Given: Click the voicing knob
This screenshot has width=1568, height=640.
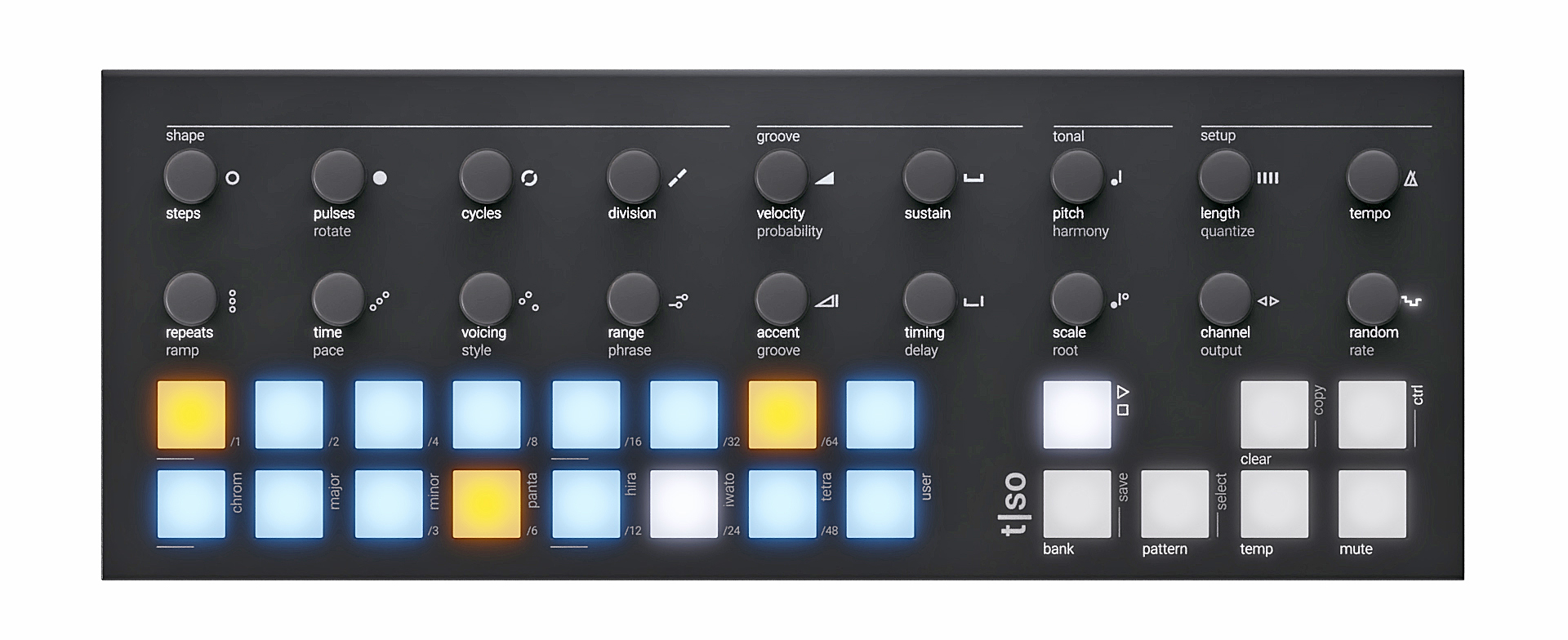Looking at the screenshot, I should pos(485,298).
